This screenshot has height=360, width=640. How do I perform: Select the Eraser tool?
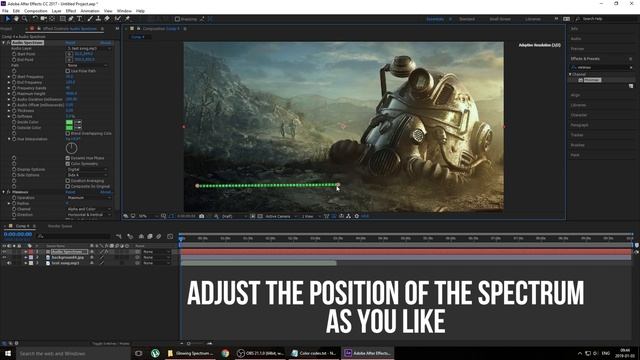point(107,19)
